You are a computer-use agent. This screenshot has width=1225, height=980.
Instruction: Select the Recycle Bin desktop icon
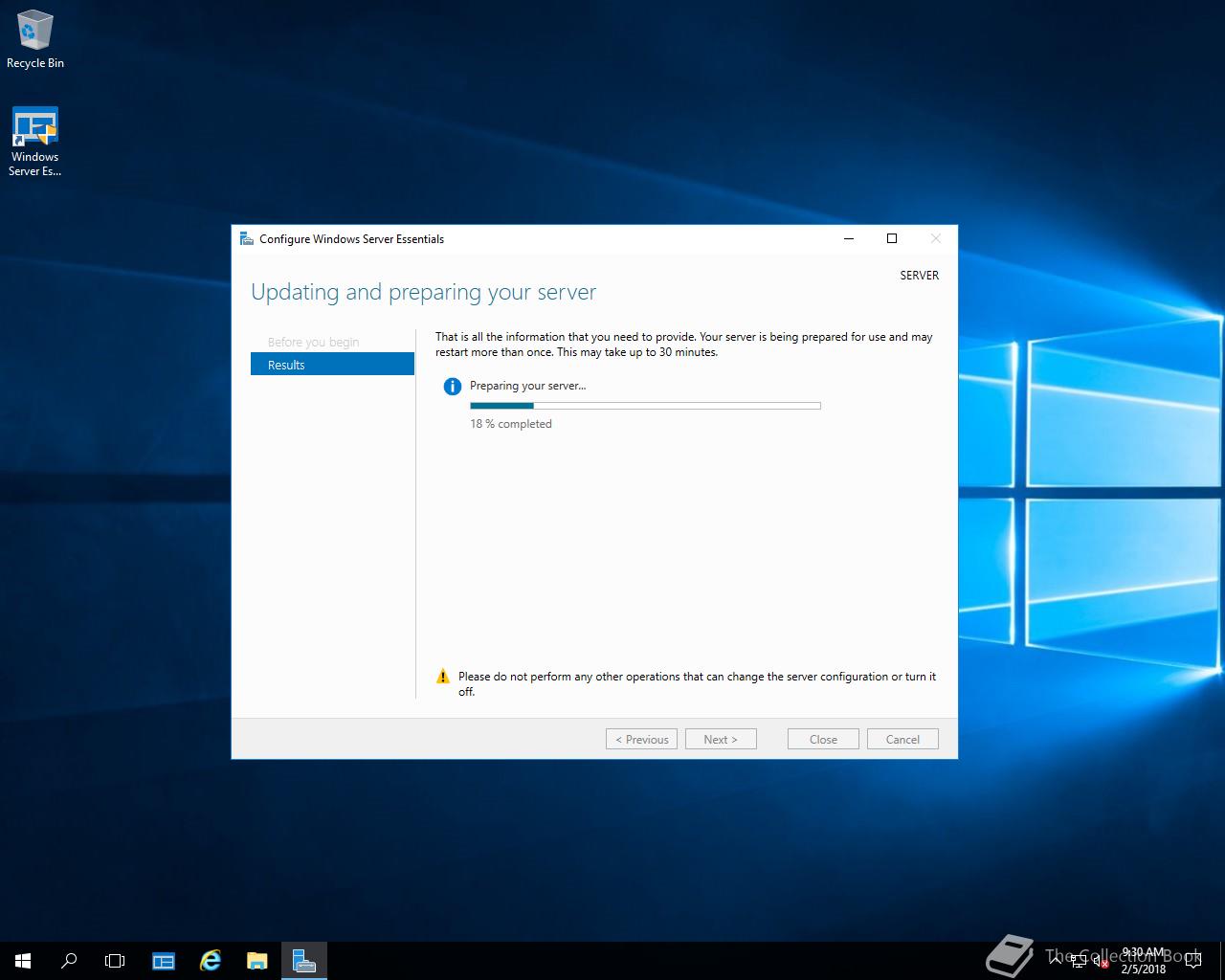[35, 40]
